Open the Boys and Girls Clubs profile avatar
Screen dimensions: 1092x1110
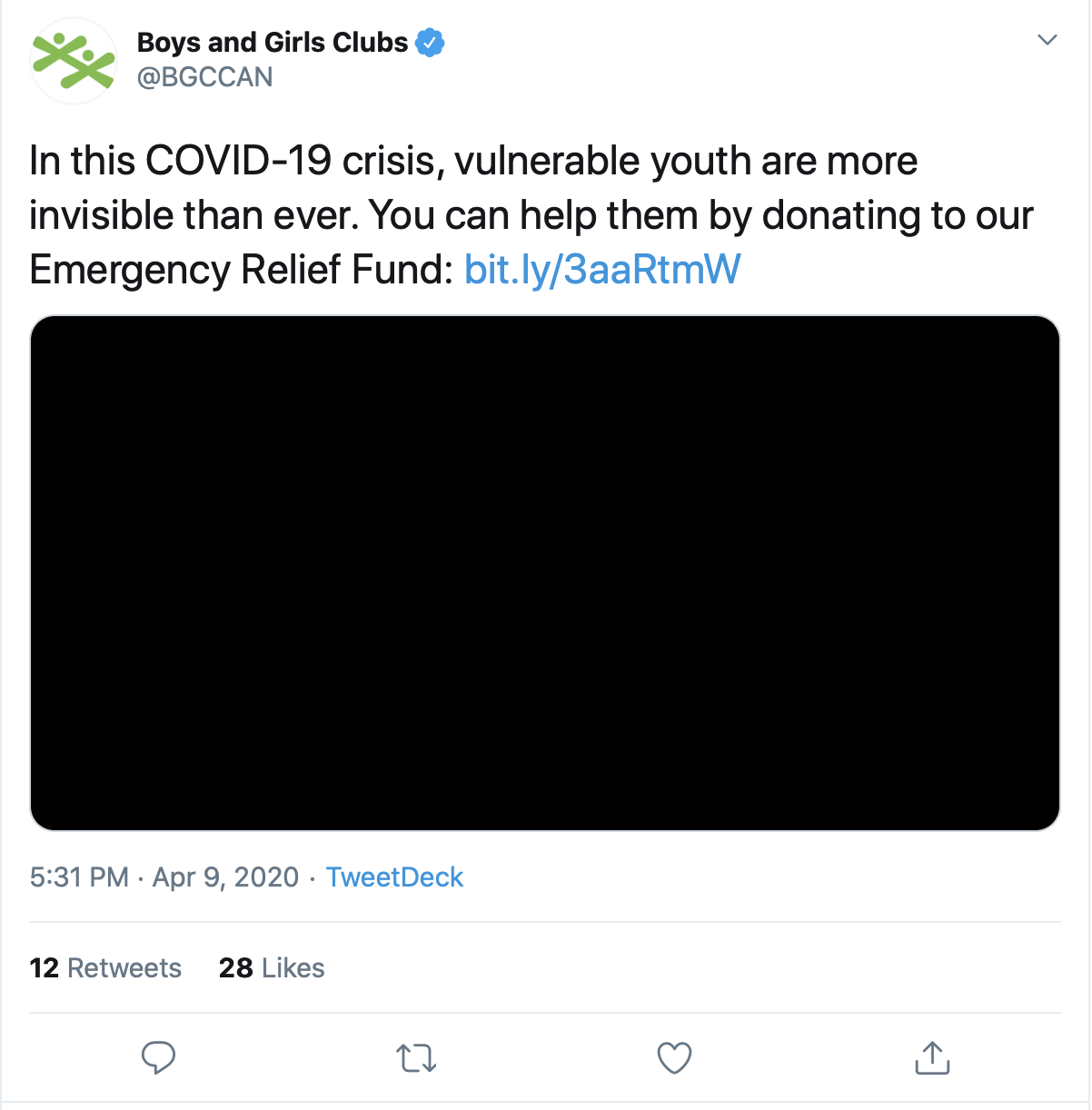tap(74, 60)
